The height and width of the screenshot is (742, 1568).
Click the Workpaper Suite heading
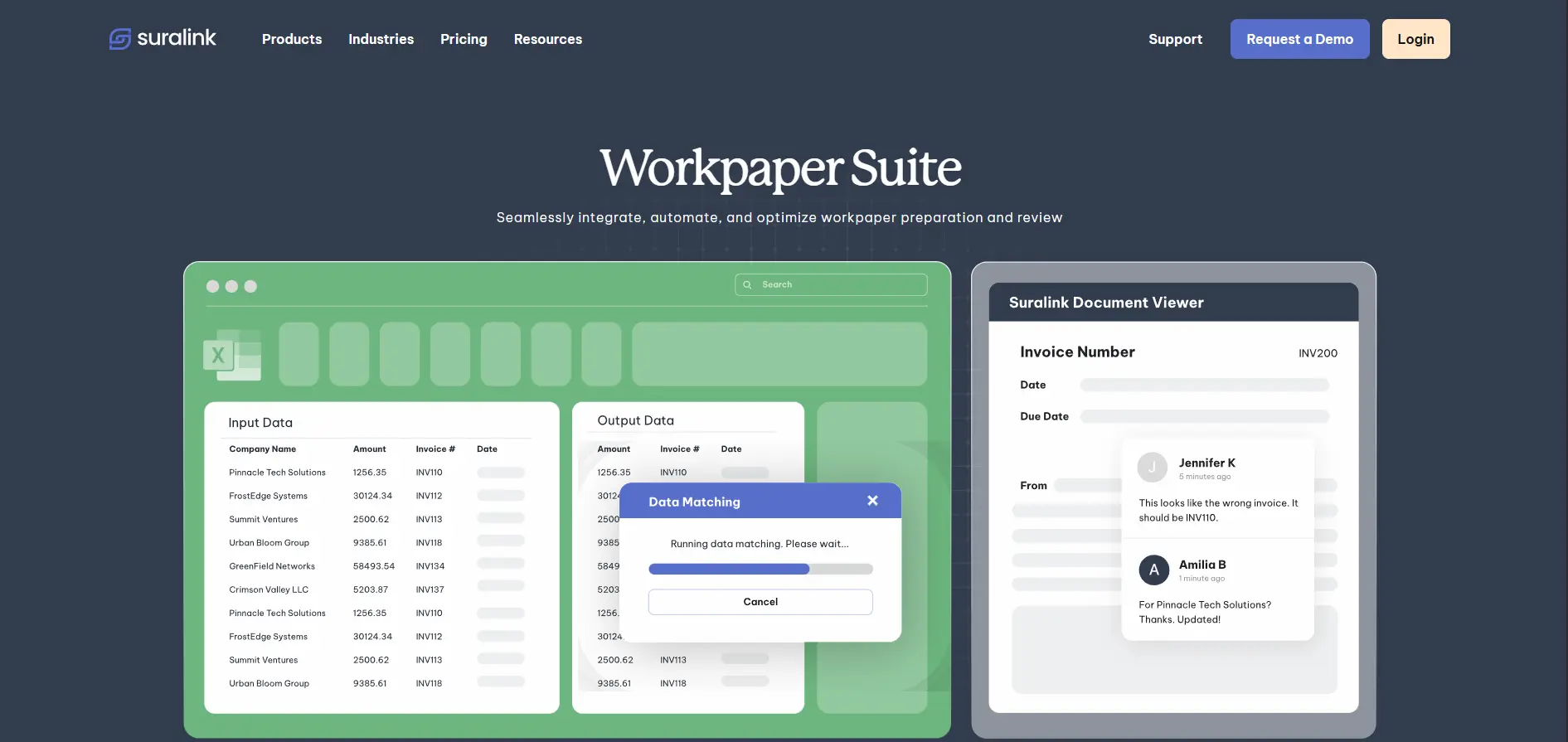(780, 168)
